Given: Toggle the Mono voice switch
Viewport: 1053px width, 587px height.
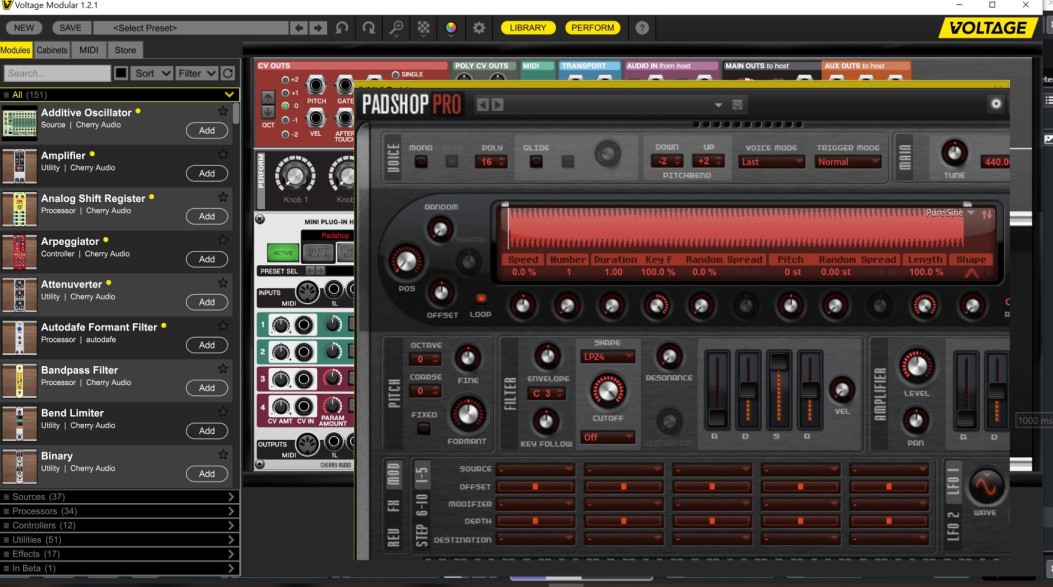Looking at the screenshot, I should pos(421,162).
